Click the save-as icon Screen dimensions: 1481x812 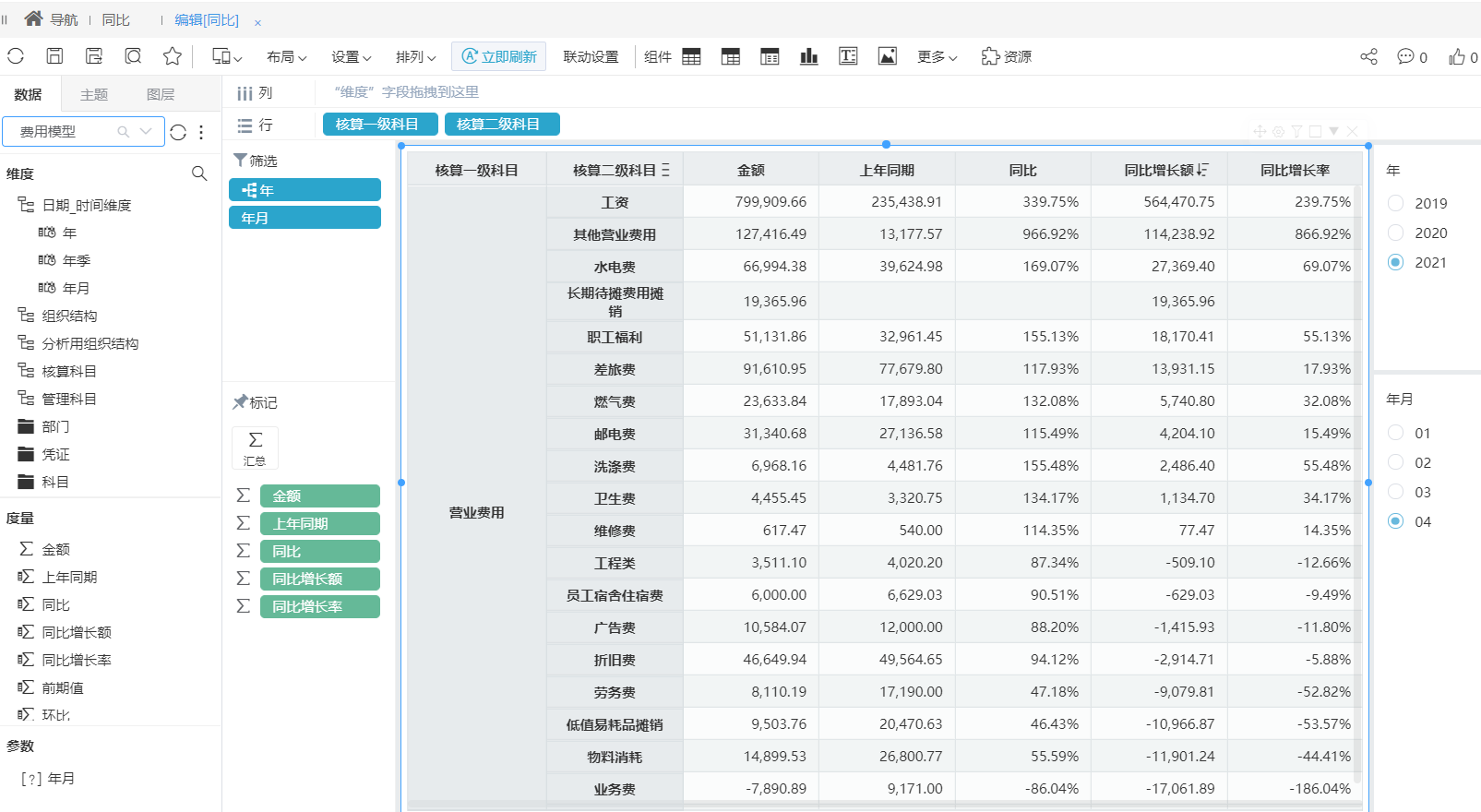(94, 56)
